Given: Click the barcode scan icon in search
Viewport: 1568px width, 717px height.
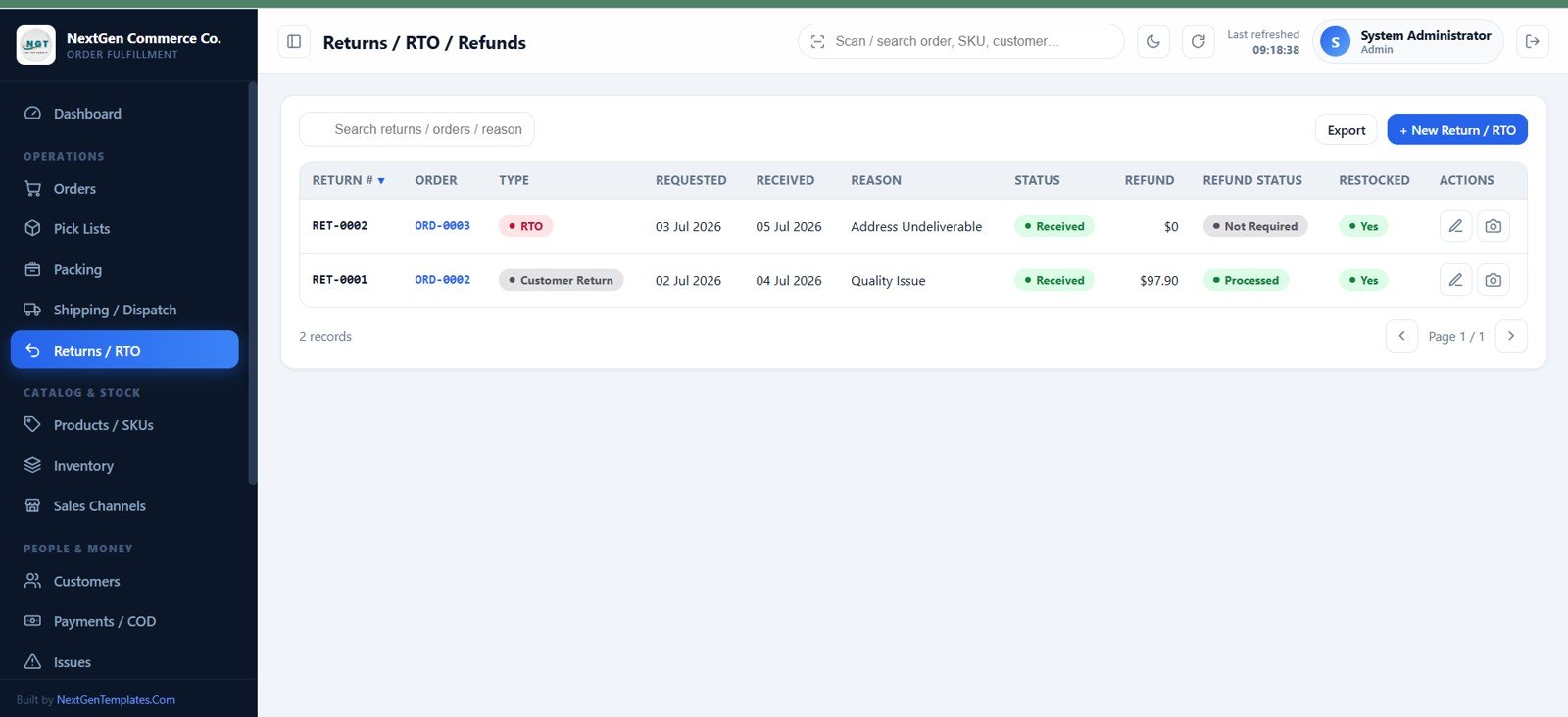Looking at the screenshot, I should click(817, 41).
